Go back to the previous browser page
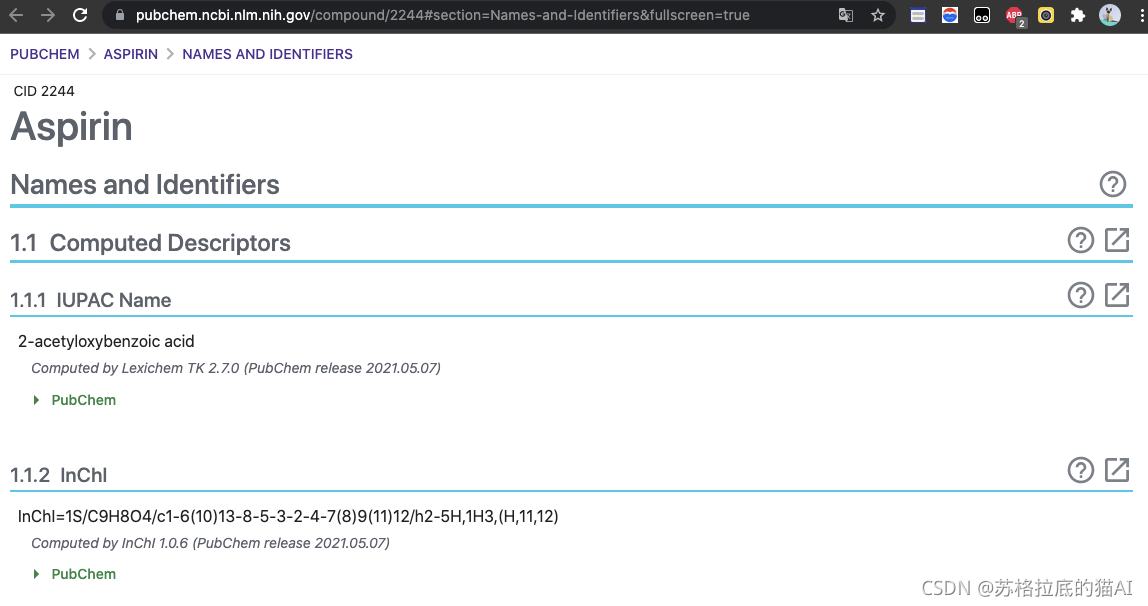The width and height of the screenshot is (1148, 606). [15, 15]
